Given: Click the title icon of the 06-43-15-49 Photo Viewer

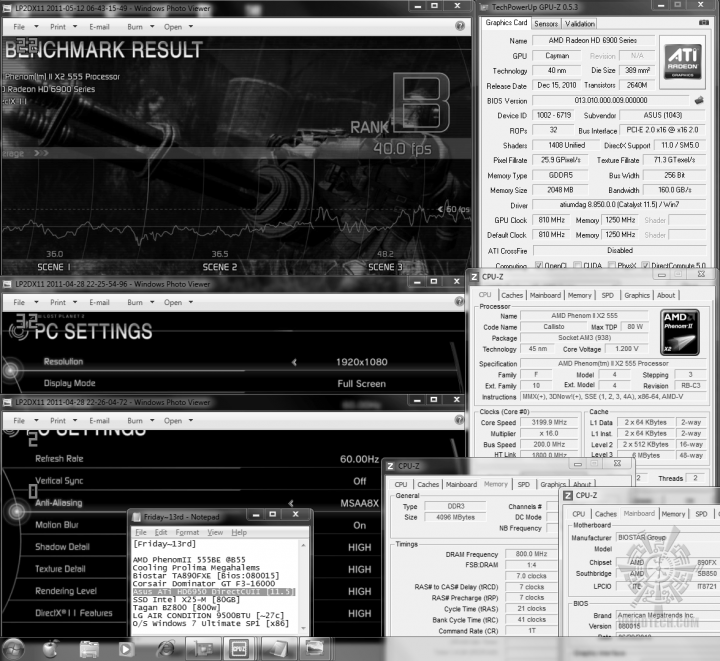Looking at the screenshot, I should [x=8, y=8].
